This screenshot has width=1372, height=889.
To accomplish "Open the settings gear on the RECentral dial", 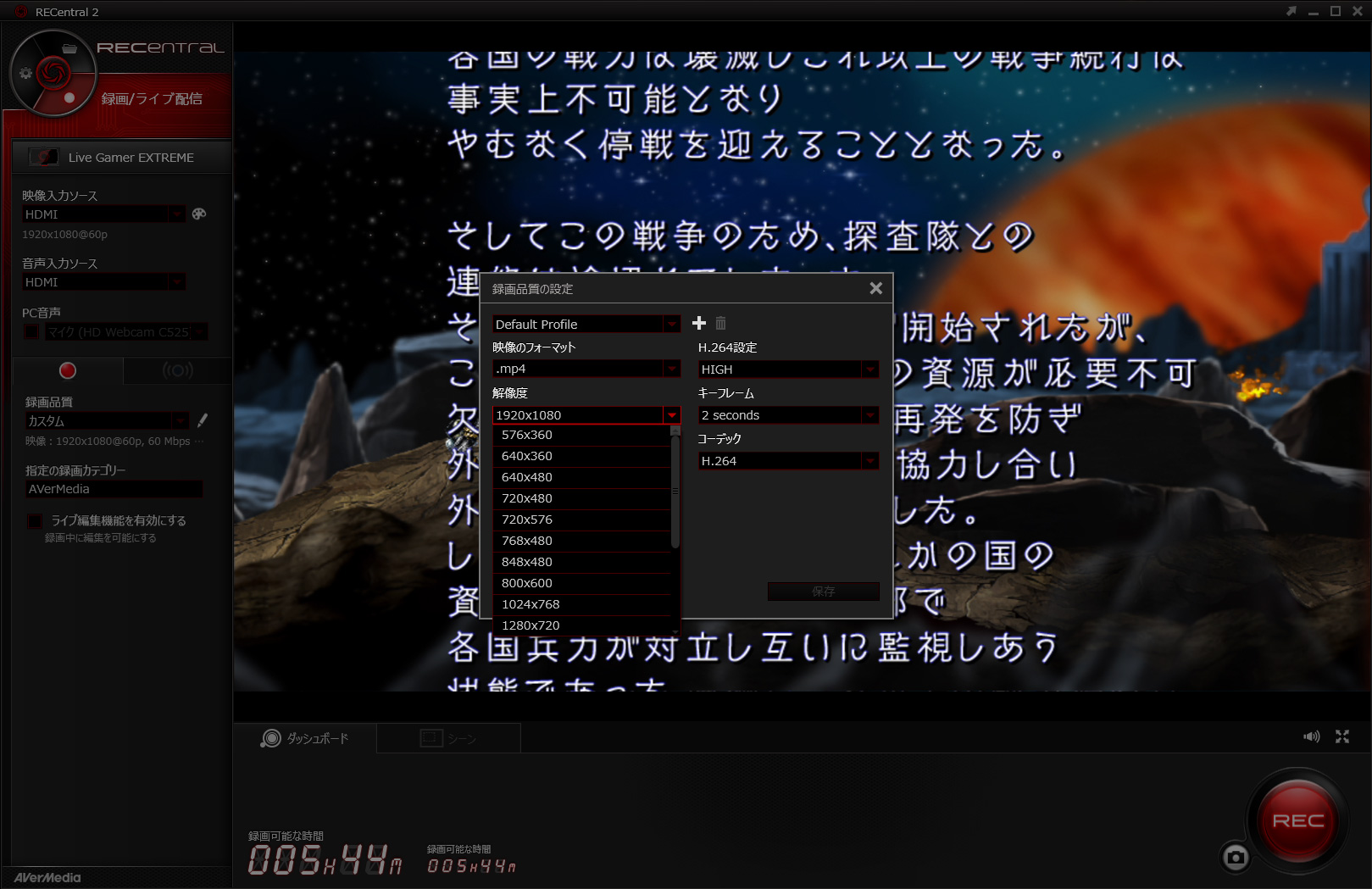I will click(25, 73).
